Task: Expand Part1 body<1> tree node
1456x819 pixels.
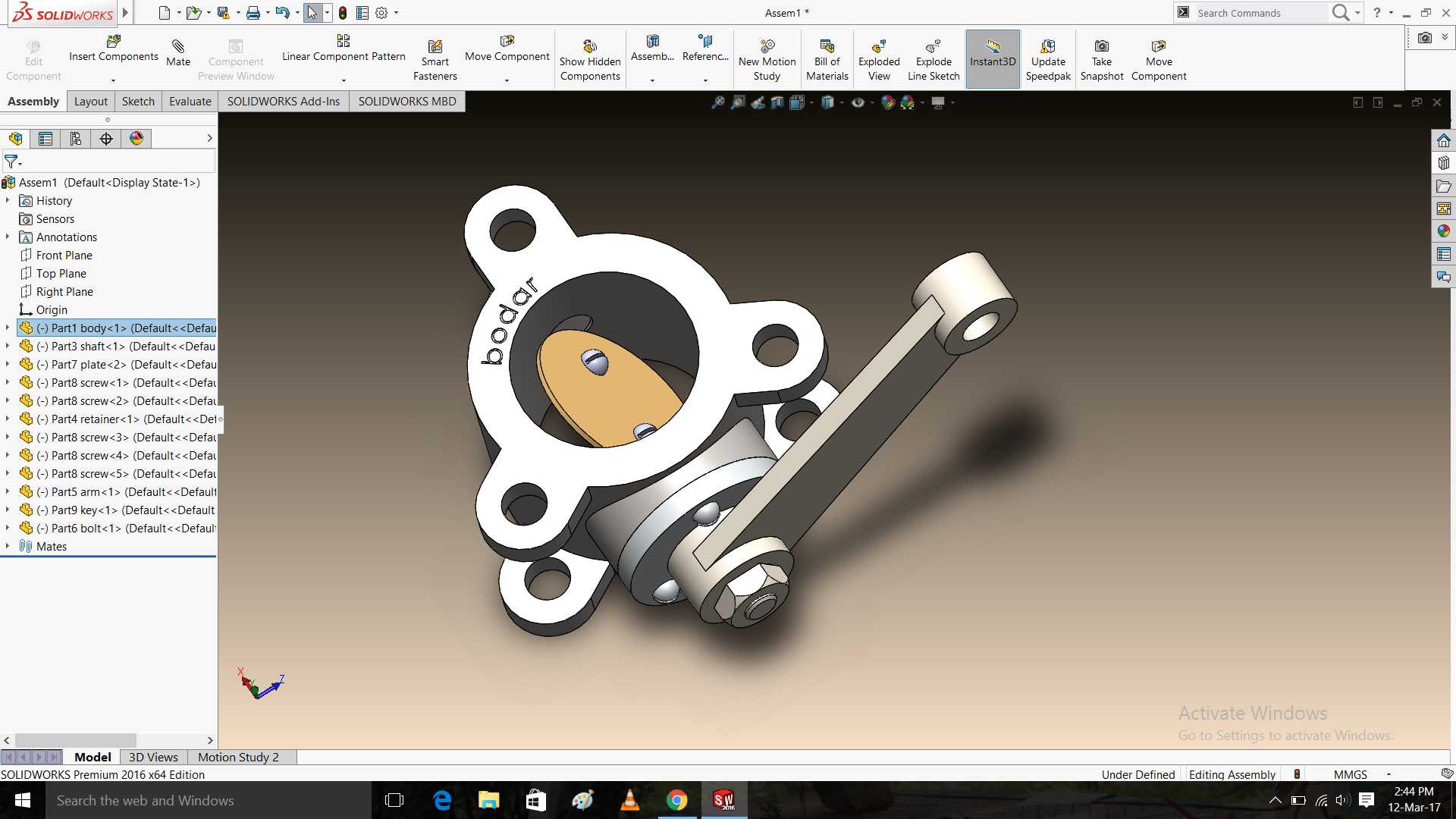Action: 8,328
